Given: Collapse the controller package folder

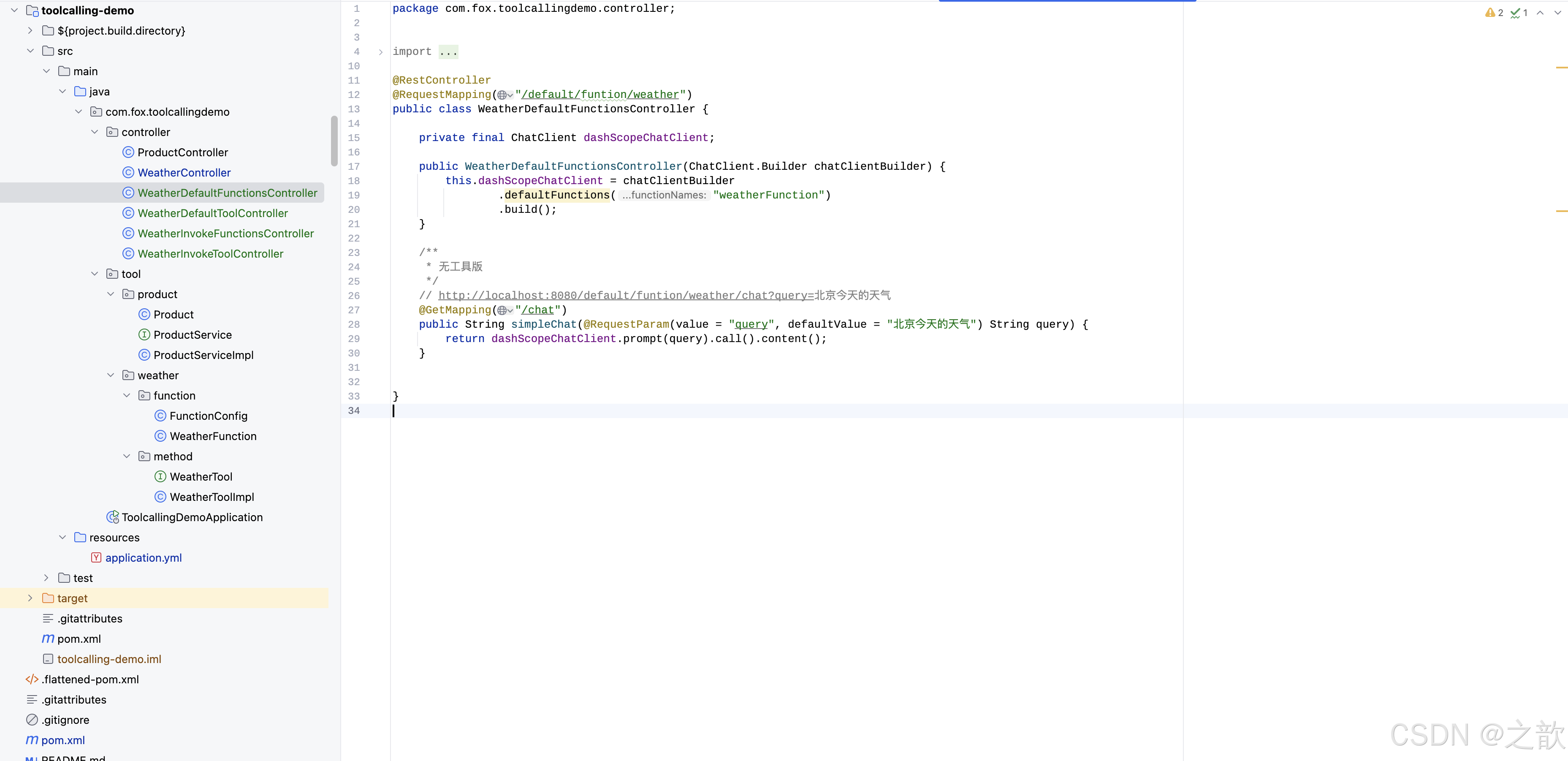Looking at the screenshot, I should (94, 132).
